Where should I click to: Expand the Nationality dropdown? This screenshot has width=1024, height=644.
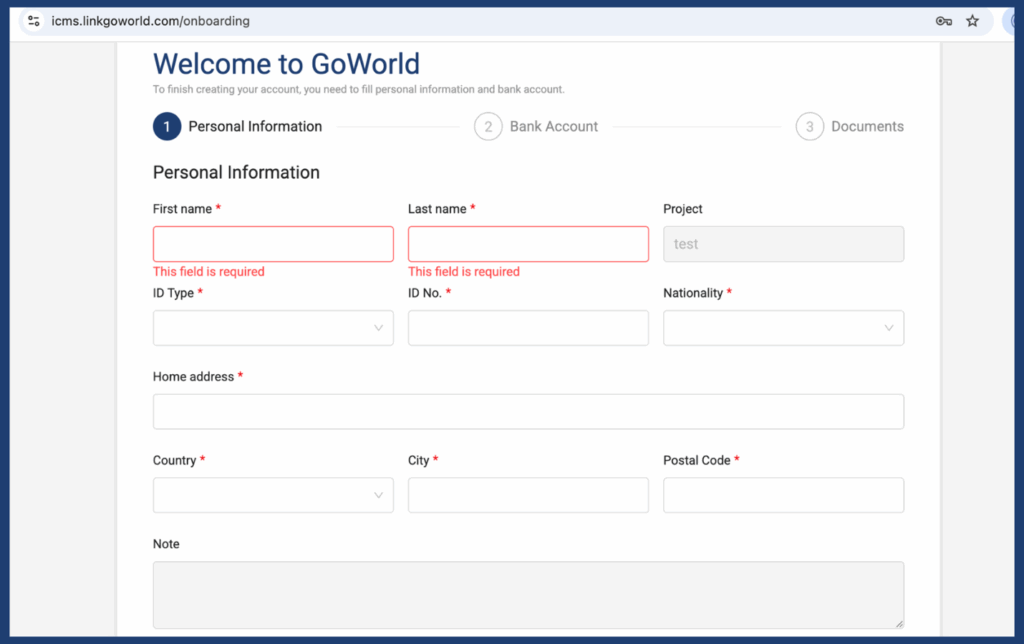pyautogui.click(x=783, y=328)
